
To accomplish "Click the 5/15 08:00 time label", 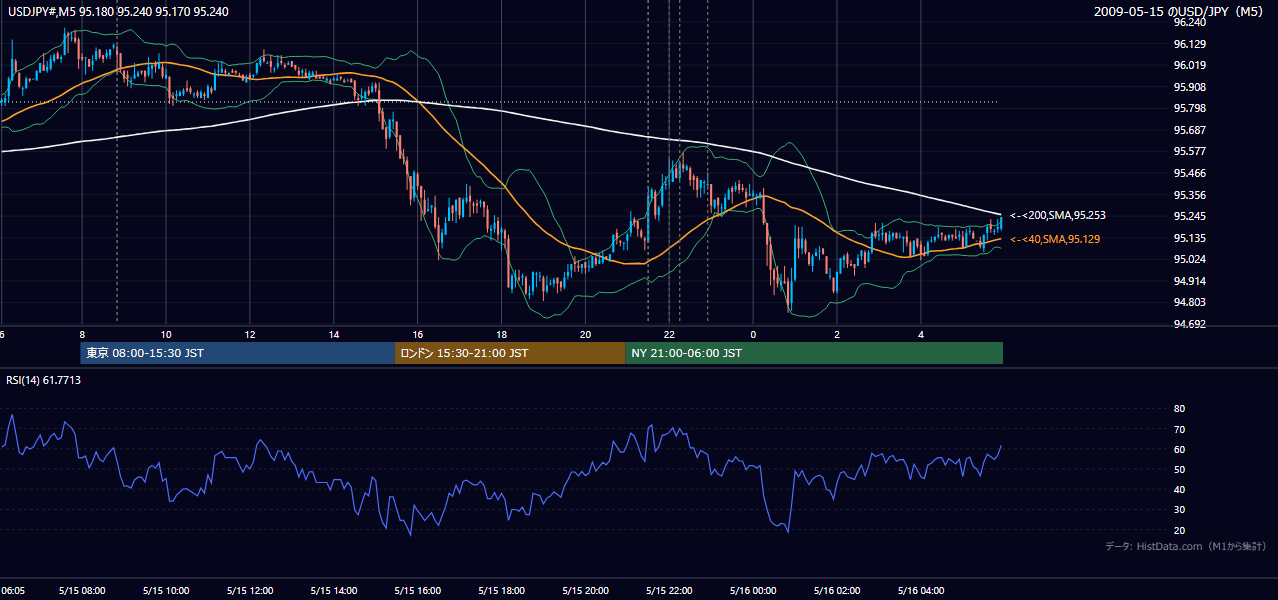I will tap(82, 591).
